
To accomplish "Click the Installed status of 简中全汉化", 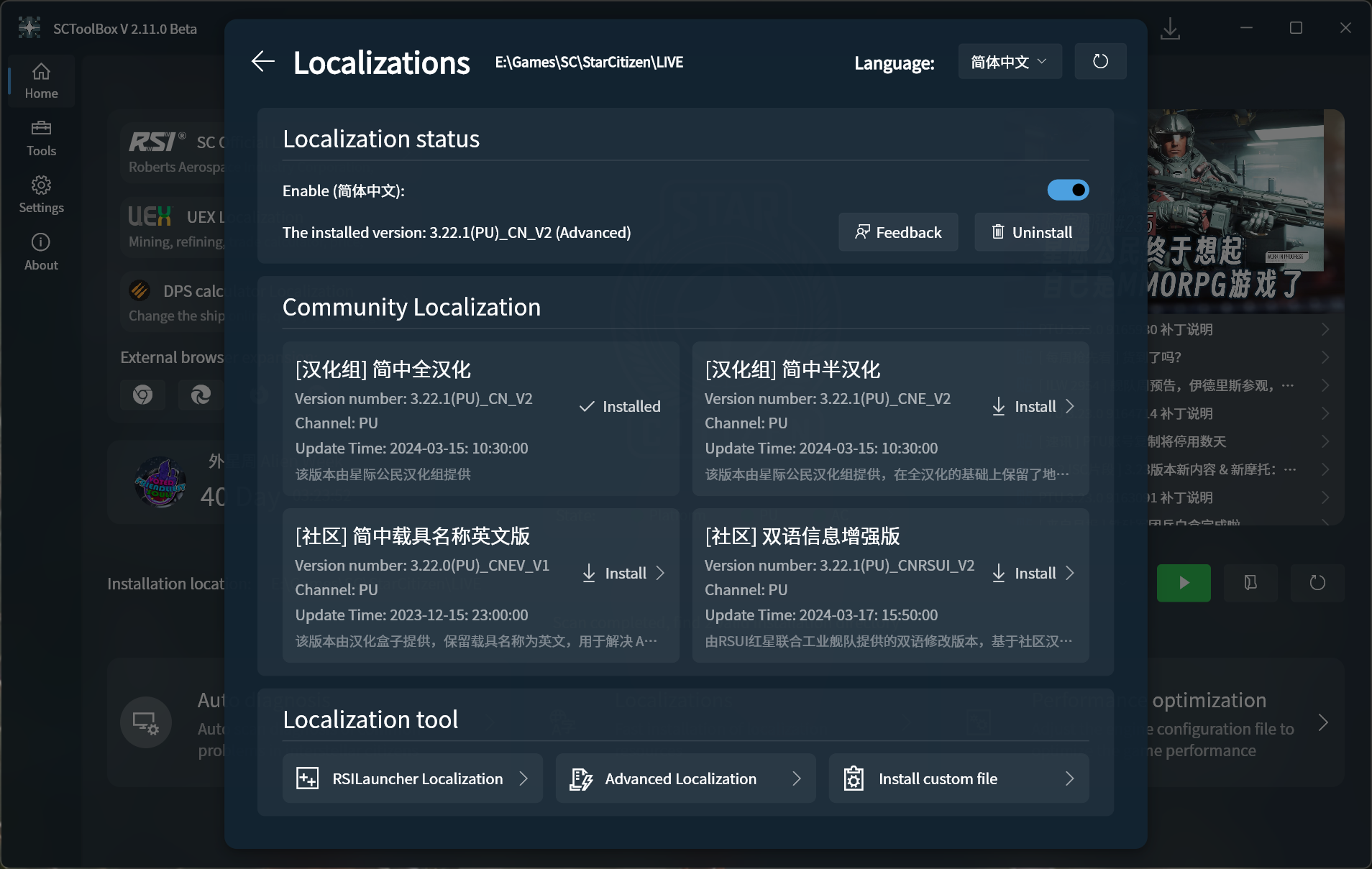I will click(620, 407).
